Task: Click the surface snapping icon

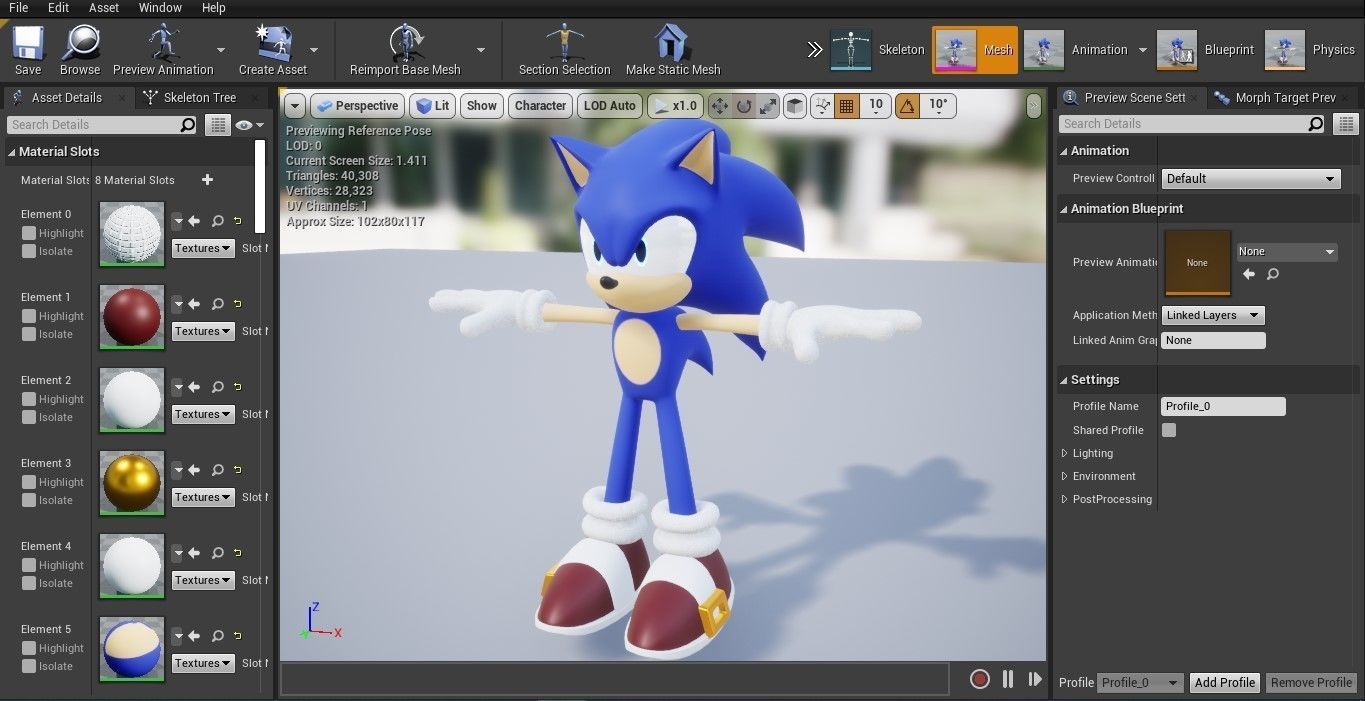Action: click(822, 106)
